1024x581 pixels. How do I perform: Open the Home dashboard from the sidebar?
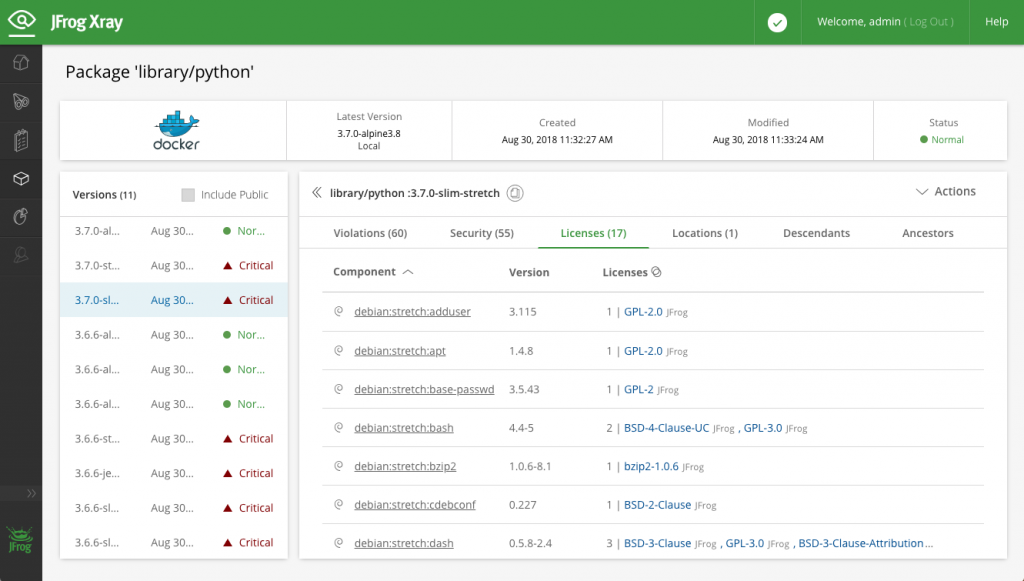22,62
